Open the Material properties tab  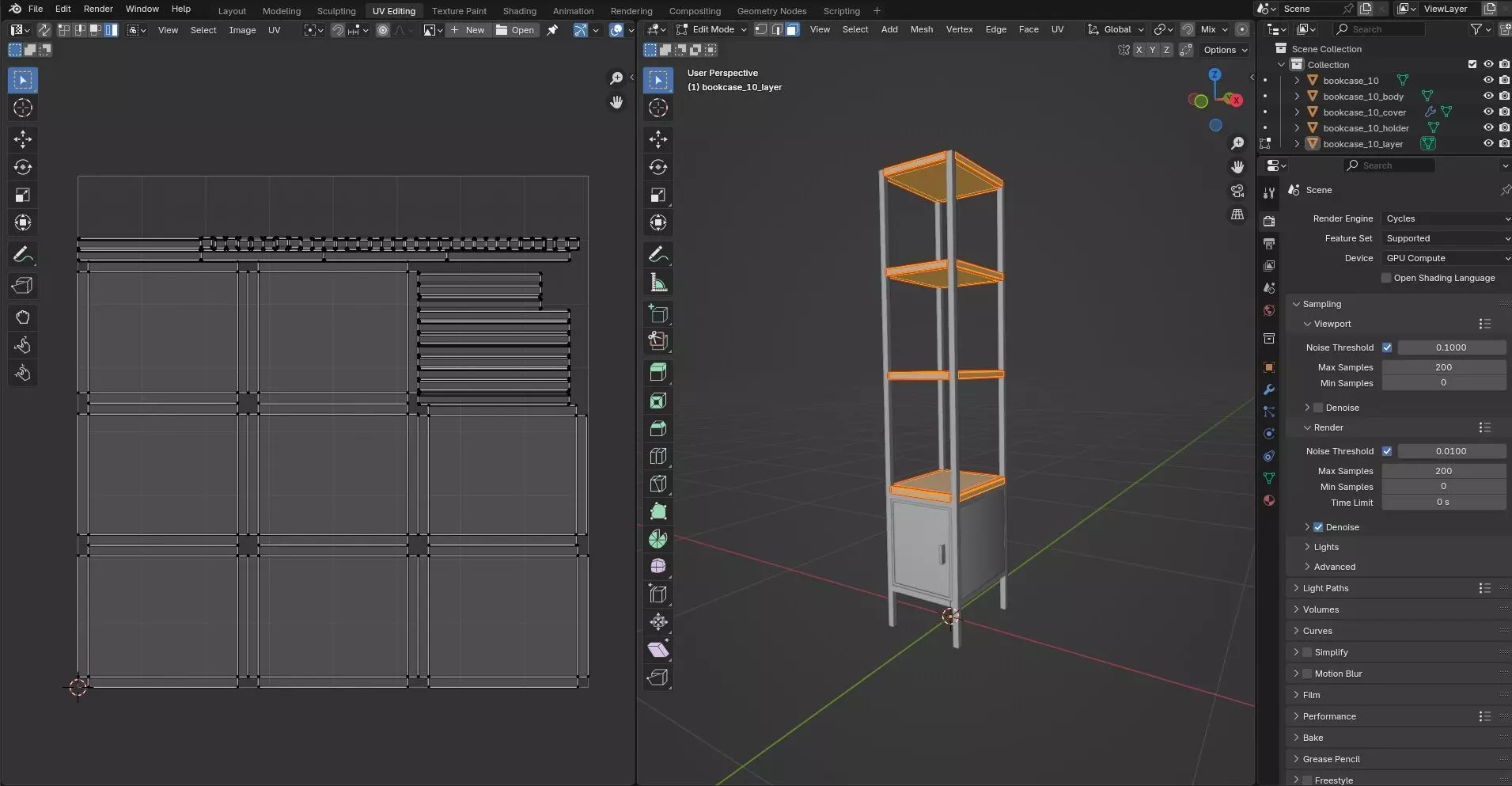click(1269, 500)
